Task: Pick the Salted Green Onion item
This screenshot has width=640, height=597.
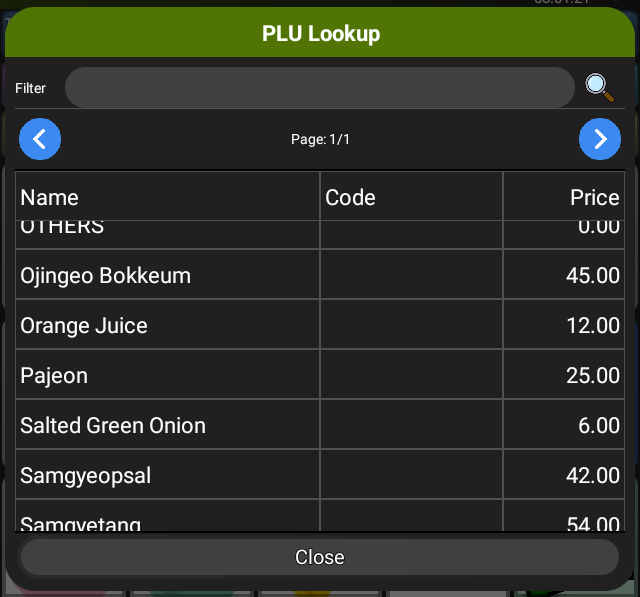Action: (x=113, y=425)
